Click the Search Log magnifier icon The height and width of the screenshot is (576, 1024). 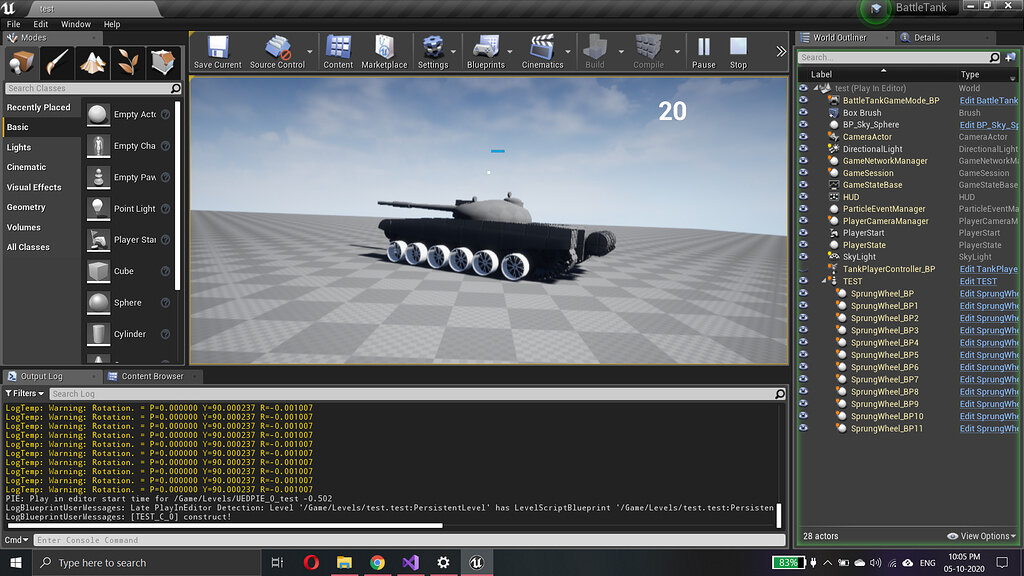click(x=780, y=394)
